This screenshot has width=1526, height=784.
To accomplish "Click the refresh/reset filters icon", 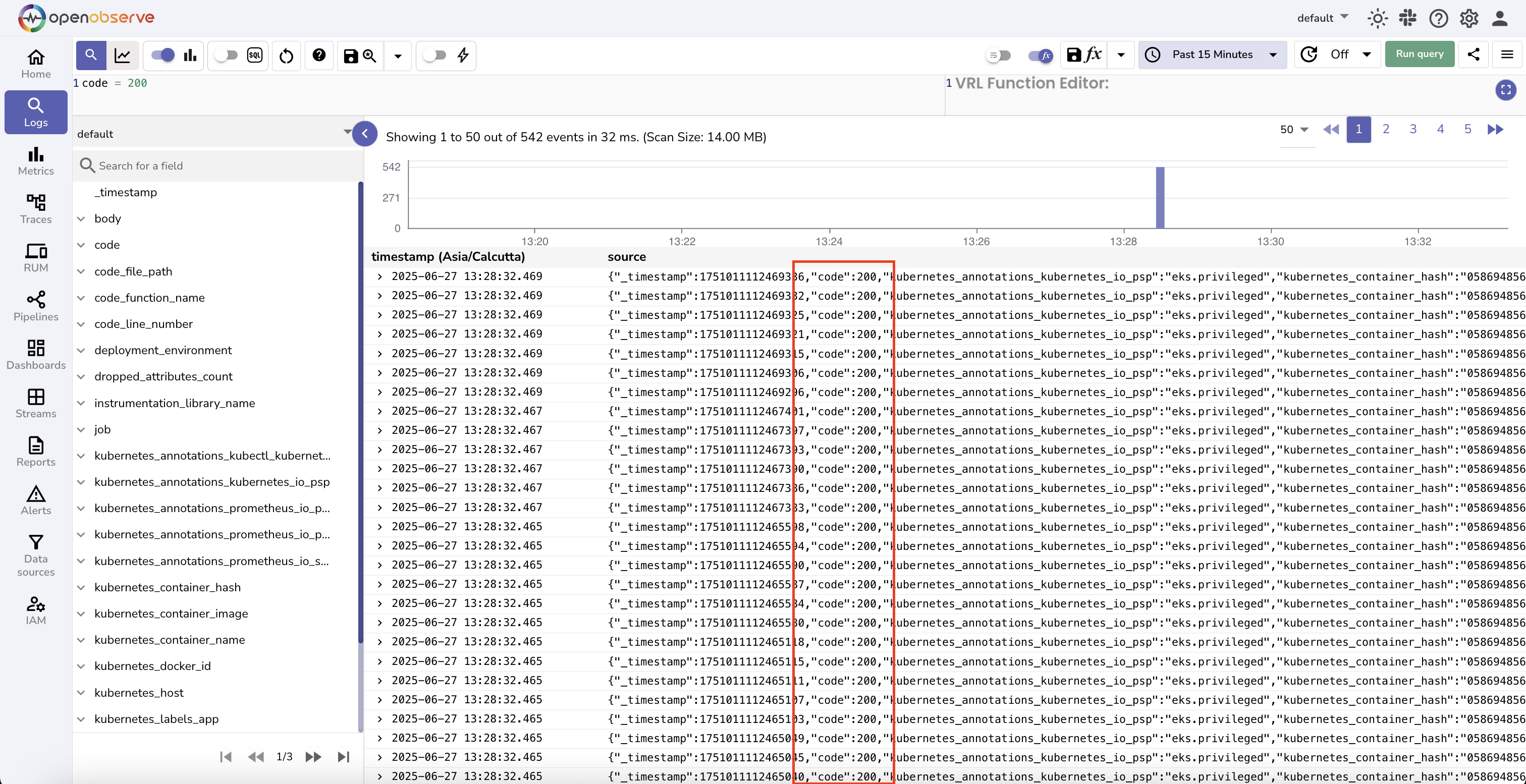I will click(x=286, y=55).
